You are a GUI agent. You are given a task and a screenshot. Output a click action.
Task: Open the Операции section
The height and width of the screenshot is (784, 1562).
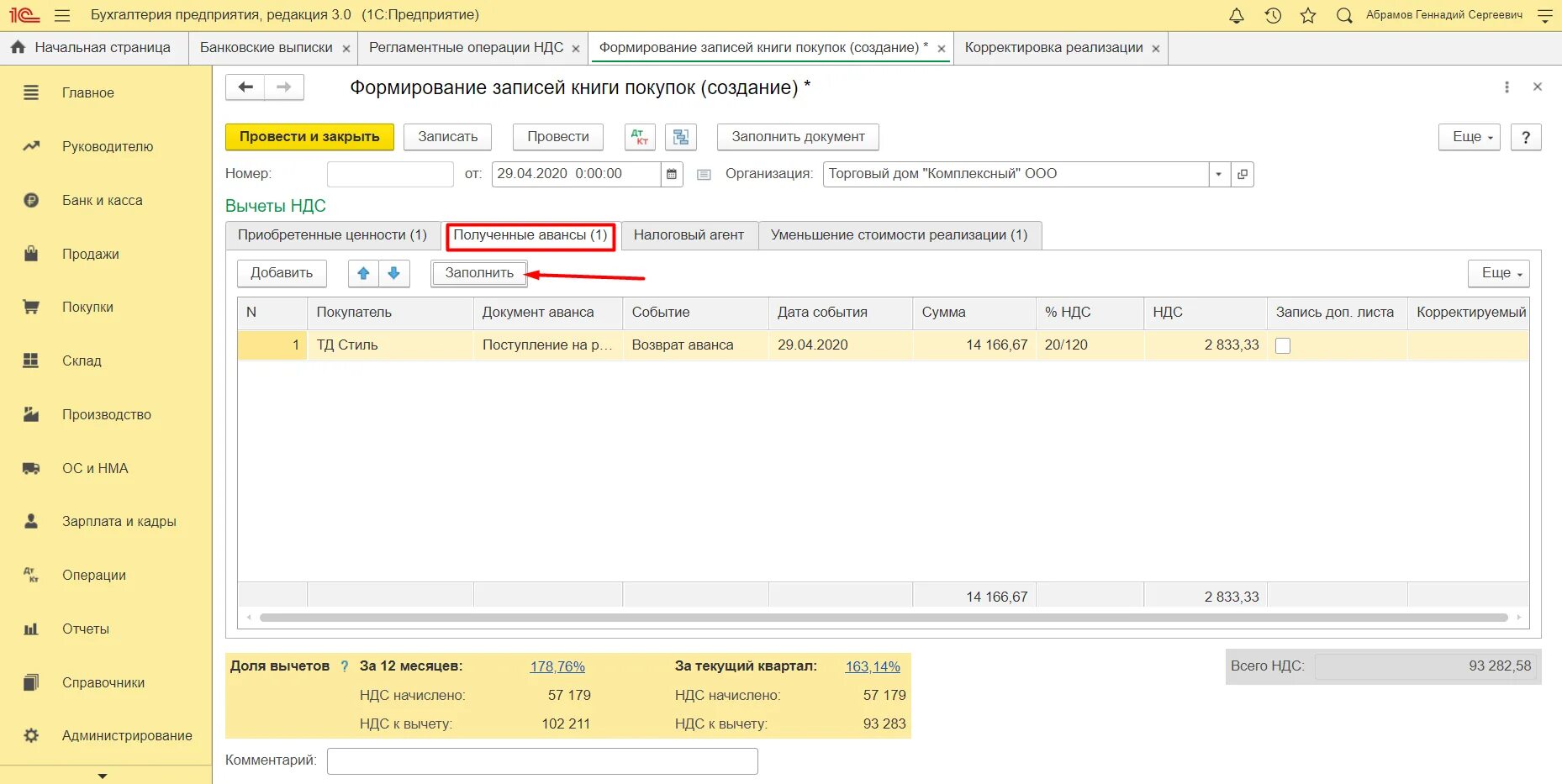[x=94, y=575]
